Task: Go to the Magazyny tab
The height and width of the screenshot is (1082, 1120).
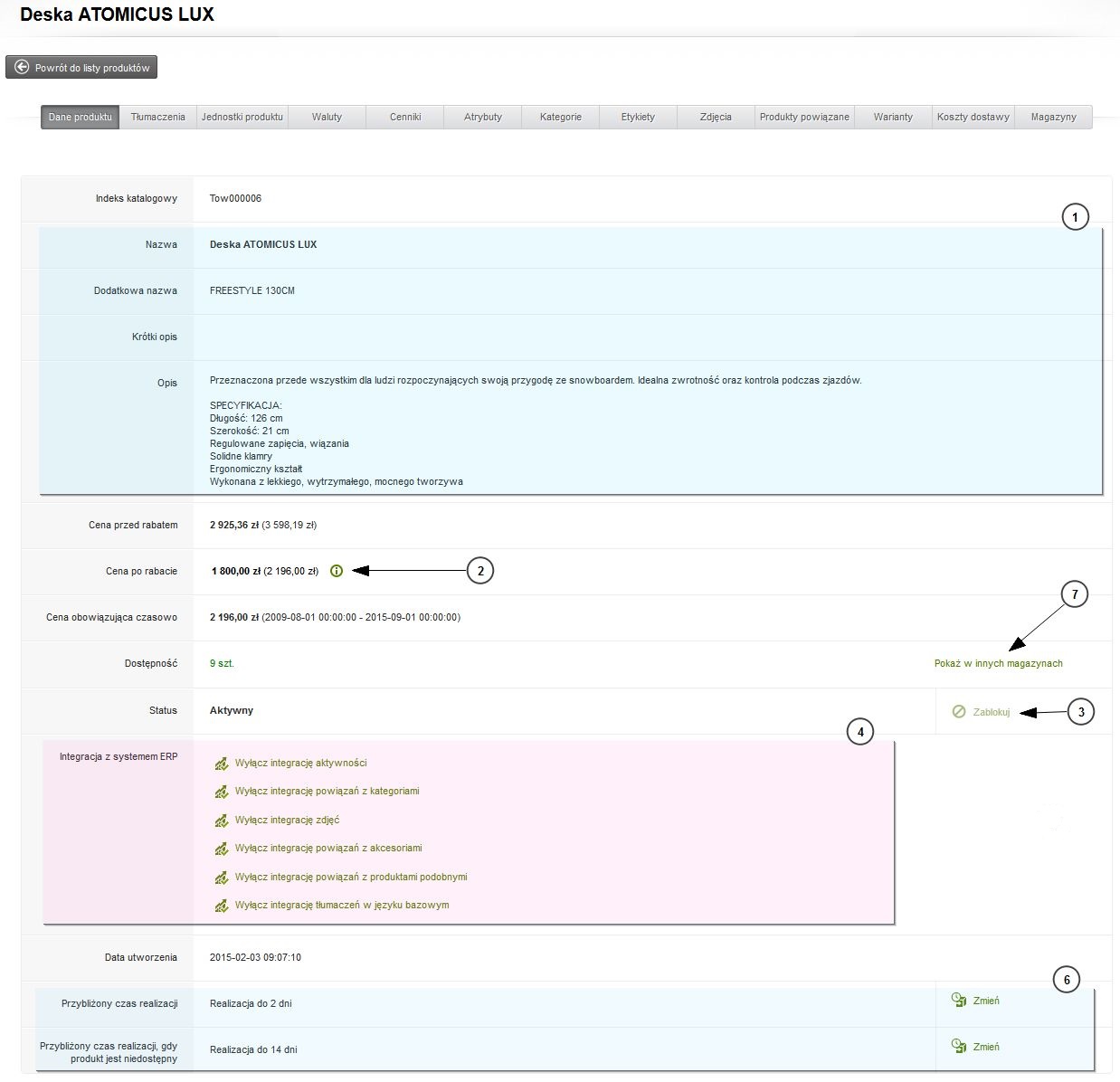Action: click(x=1054, y=117)
